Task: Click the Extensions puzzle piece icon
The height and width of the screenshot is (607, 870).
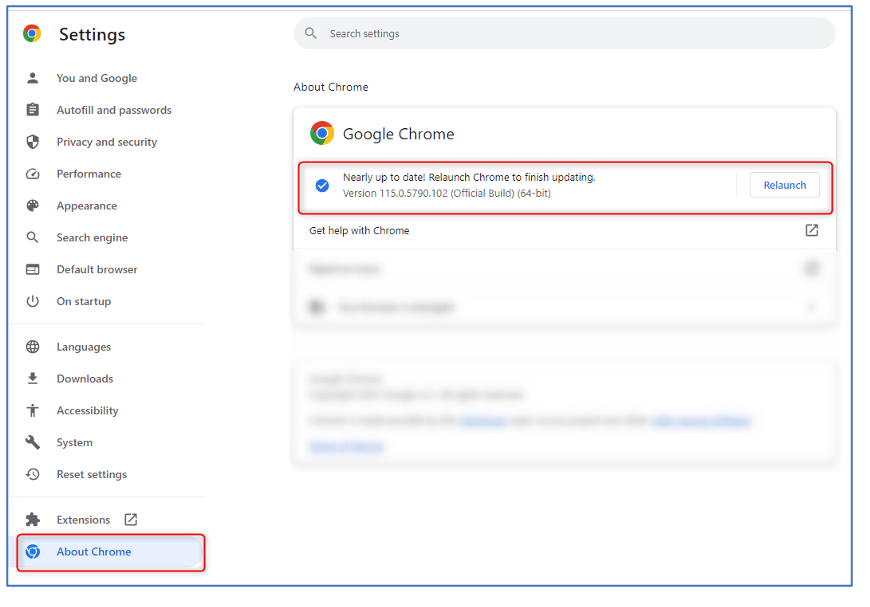Action: coord(33,520)
